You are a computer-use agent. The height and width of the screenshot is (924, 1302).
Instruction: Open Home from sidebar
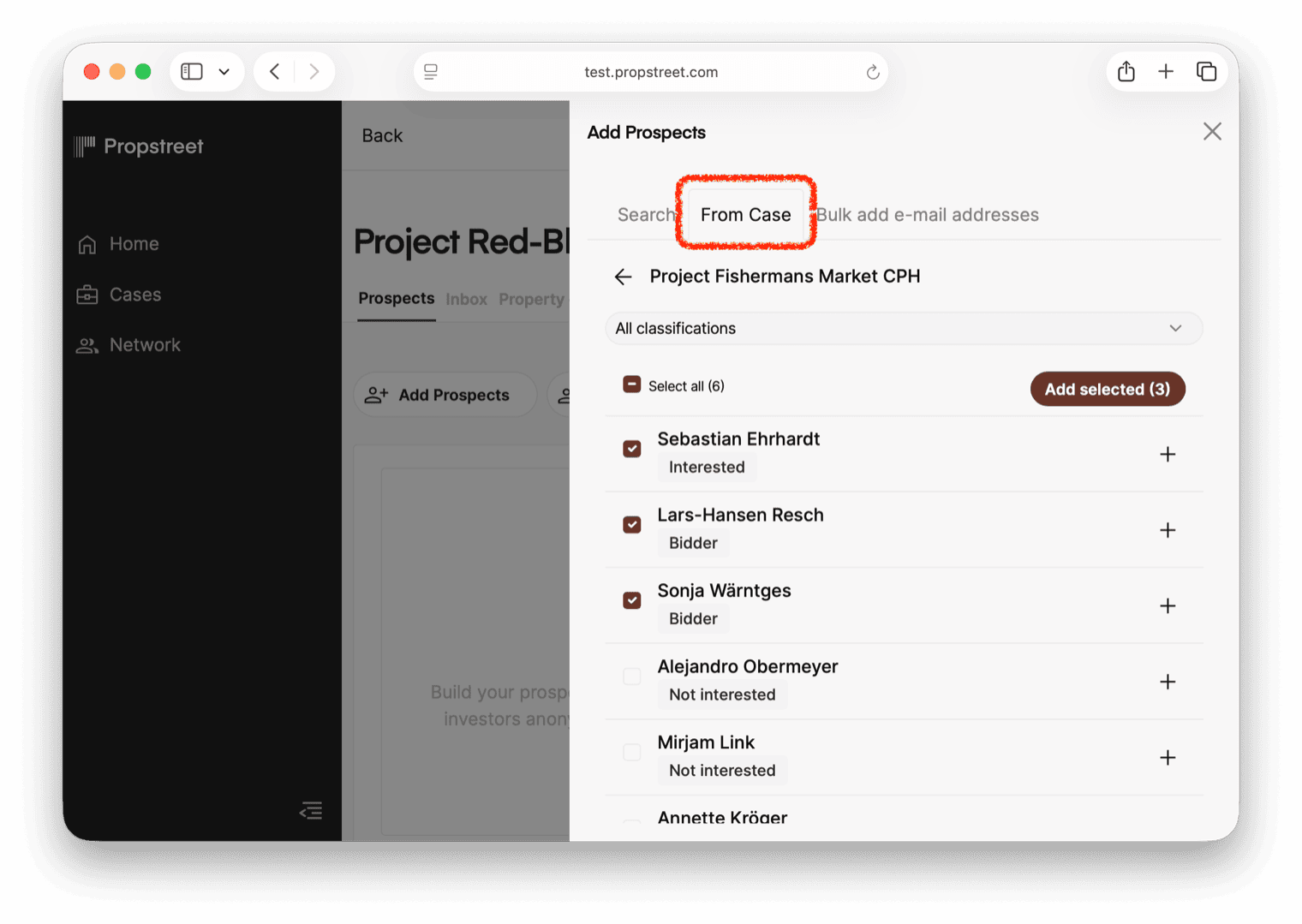tap(134, 244)
